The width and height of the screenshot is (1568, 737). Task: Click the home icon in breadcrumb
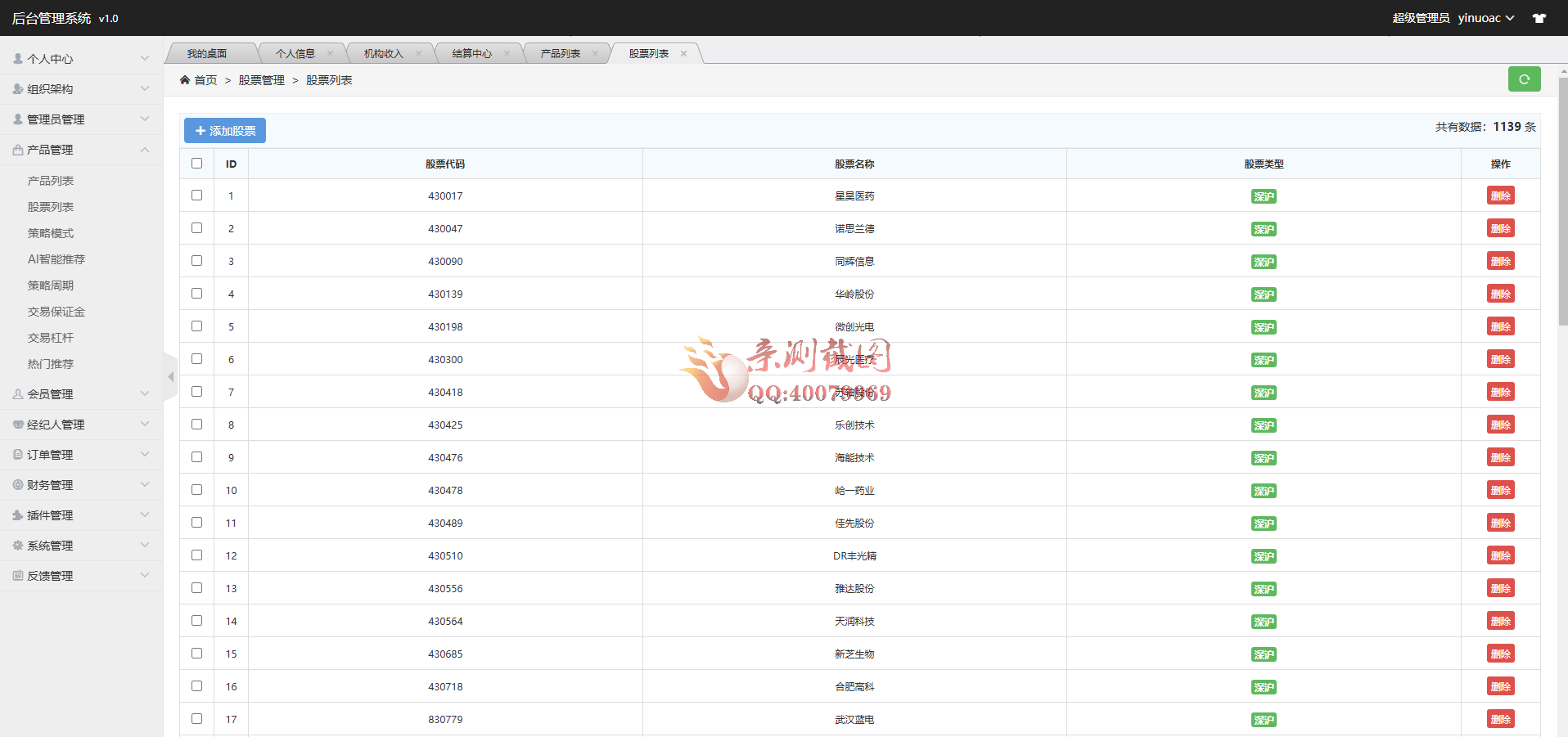185,80
